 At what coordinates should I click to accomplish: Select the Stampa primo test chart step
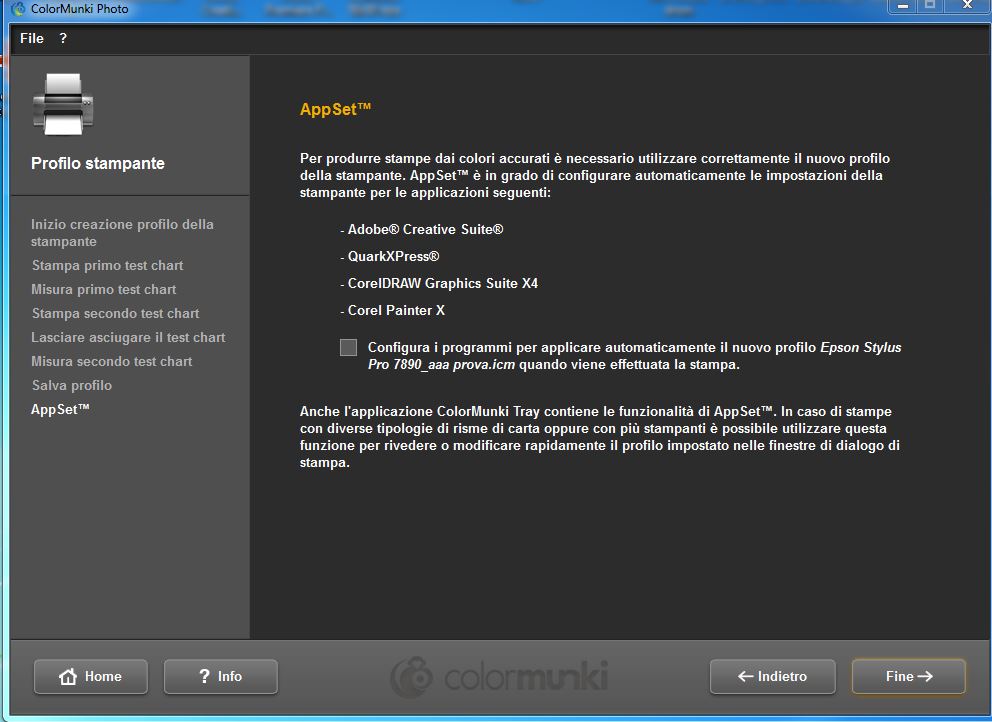pyautogui.click(x=108, y=266)
